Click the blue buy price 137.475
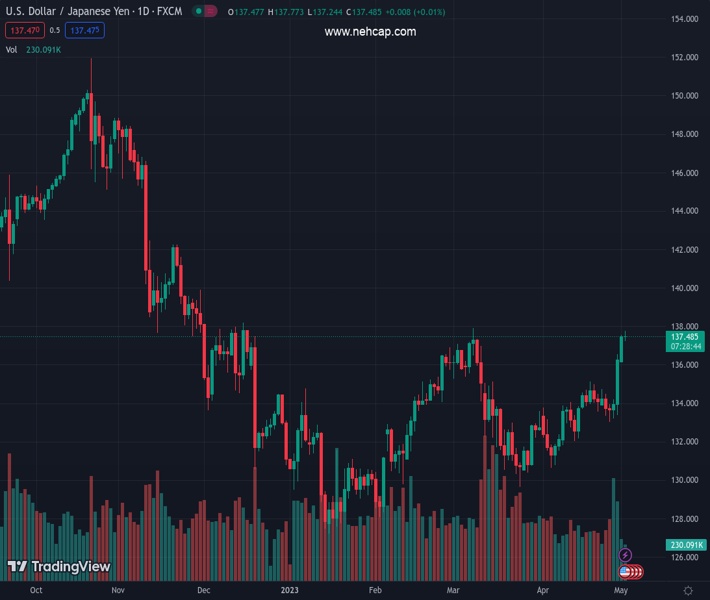 pyautogui.click(x=86, y=31)
